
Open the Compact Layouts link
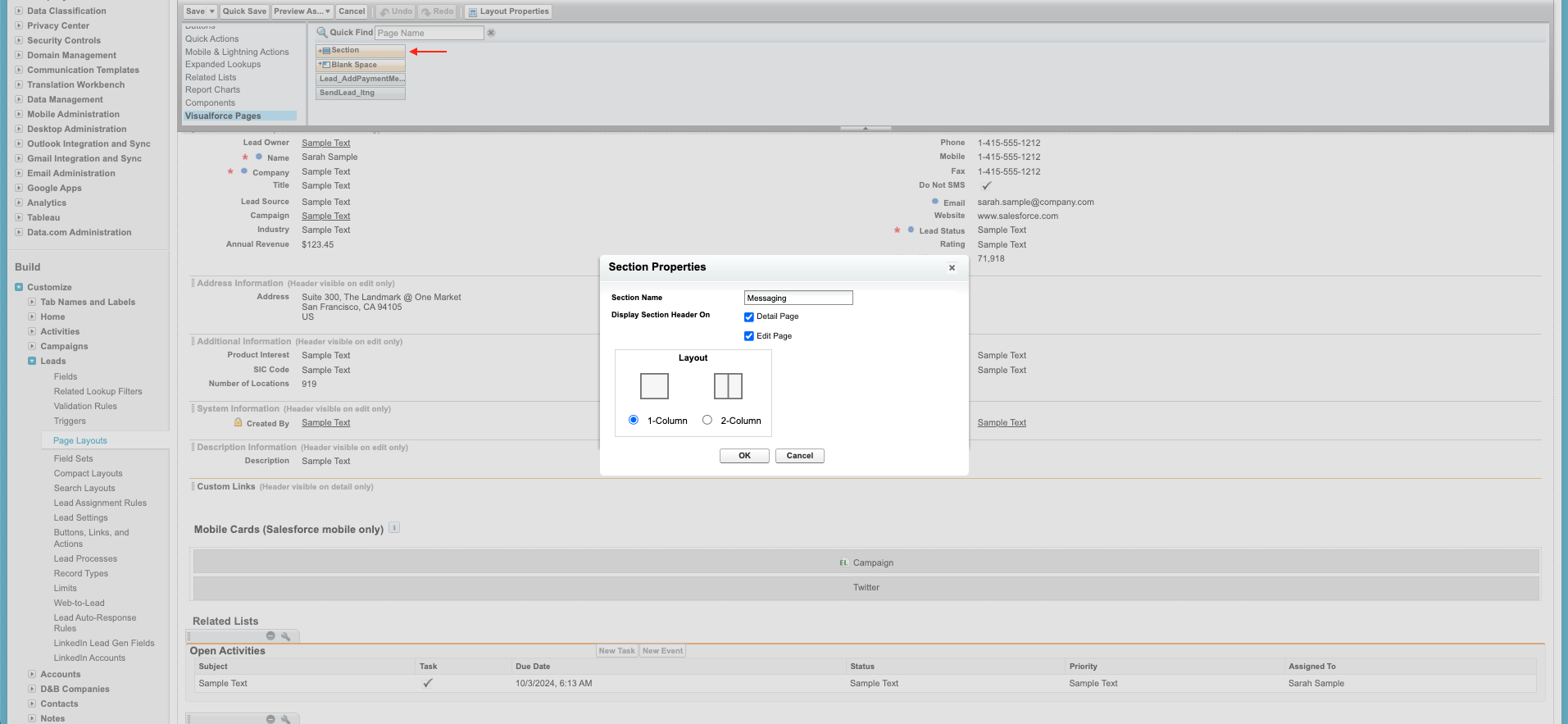(x=89, y=473)
